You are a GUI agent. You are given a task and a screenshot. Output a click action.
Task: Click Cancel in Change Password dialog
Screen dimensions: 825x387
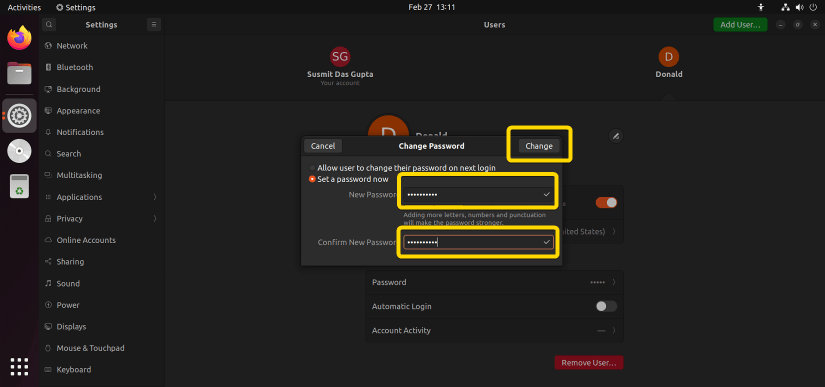[323, 146]
